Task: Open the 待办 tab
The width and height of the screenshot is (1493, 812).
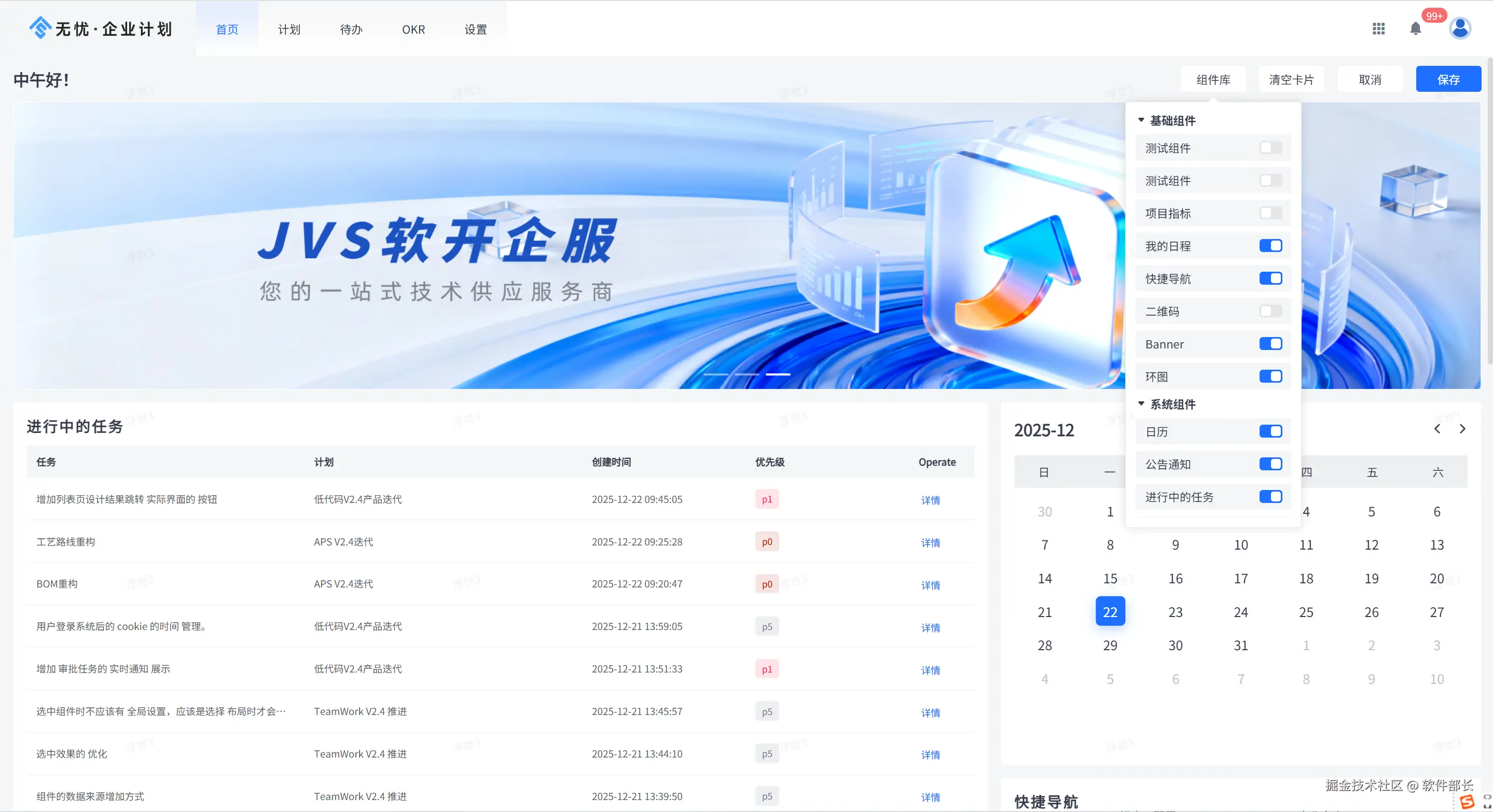Action: tap(351, 30)
